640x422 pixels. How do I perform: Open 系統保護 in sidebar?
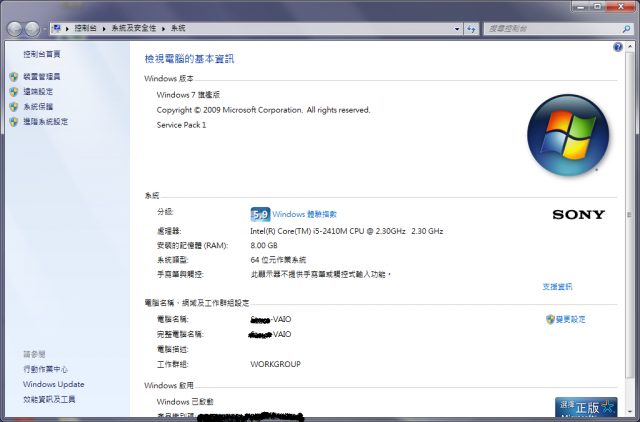[38, 107]
